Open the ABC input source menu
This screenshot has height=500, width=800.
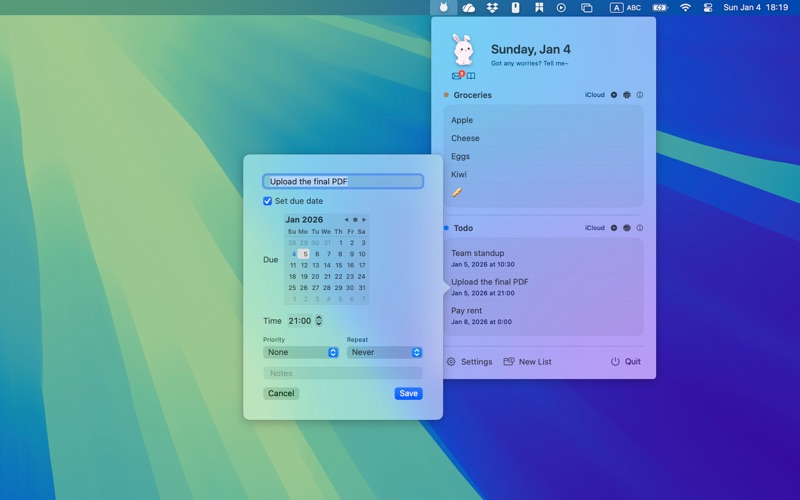coord(625,8)
